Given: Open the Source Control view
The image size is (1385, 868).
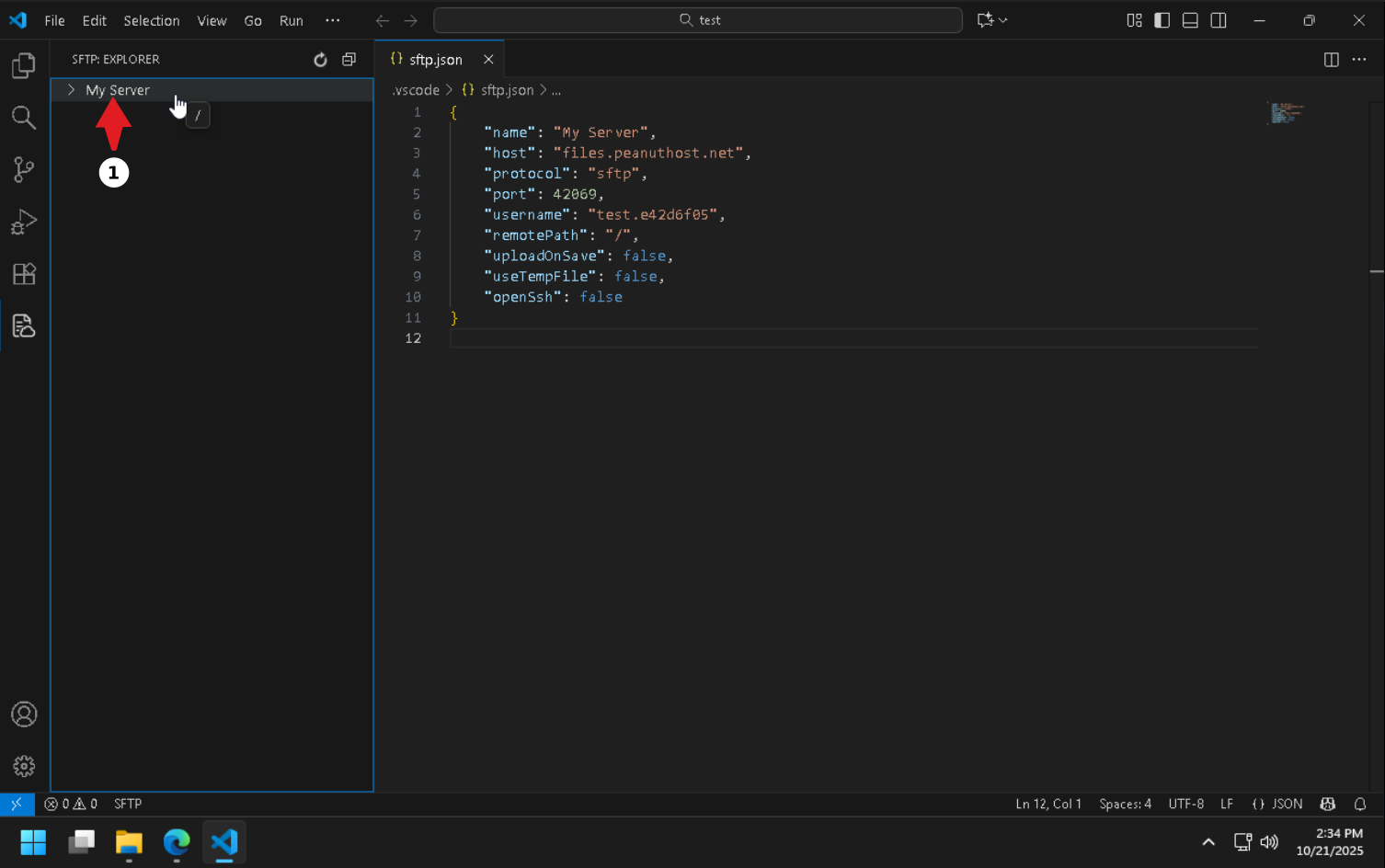Looking at the screenshot, I should coord(24,169).
